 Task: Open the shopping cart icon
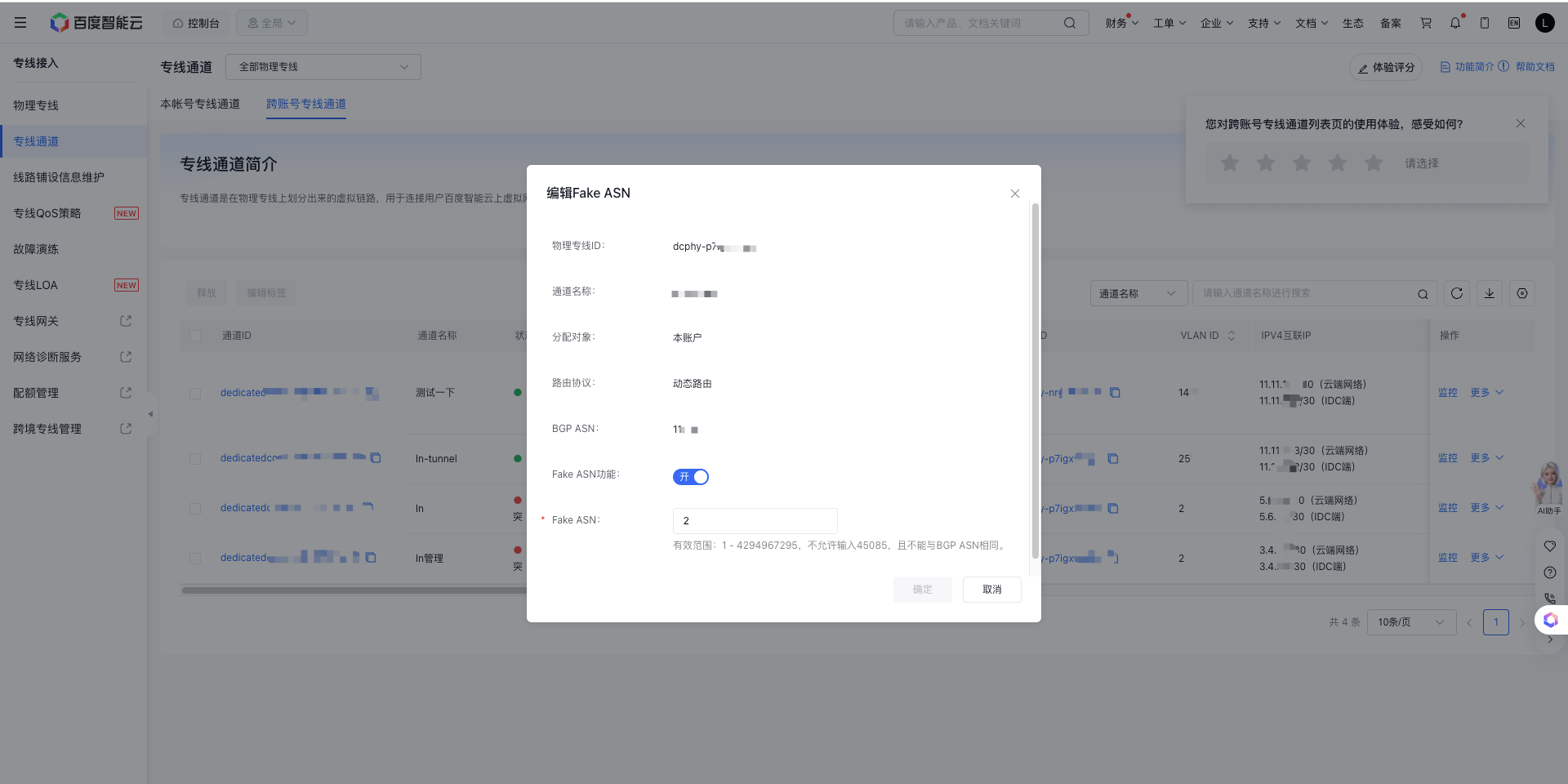1426,23
